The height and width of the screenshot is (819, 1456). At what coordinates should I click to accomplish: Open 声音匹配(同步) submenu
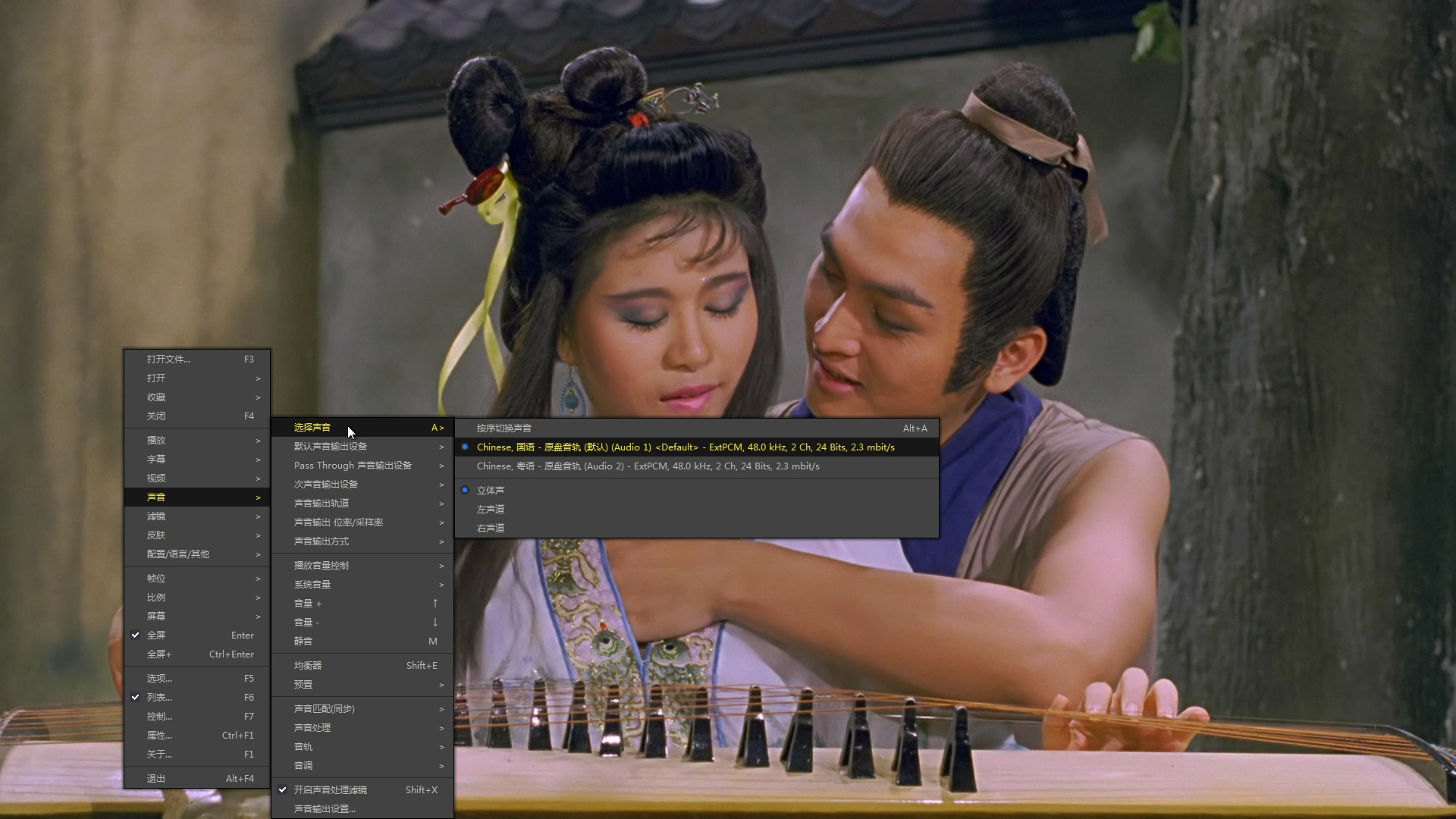(x=362, y=709)
